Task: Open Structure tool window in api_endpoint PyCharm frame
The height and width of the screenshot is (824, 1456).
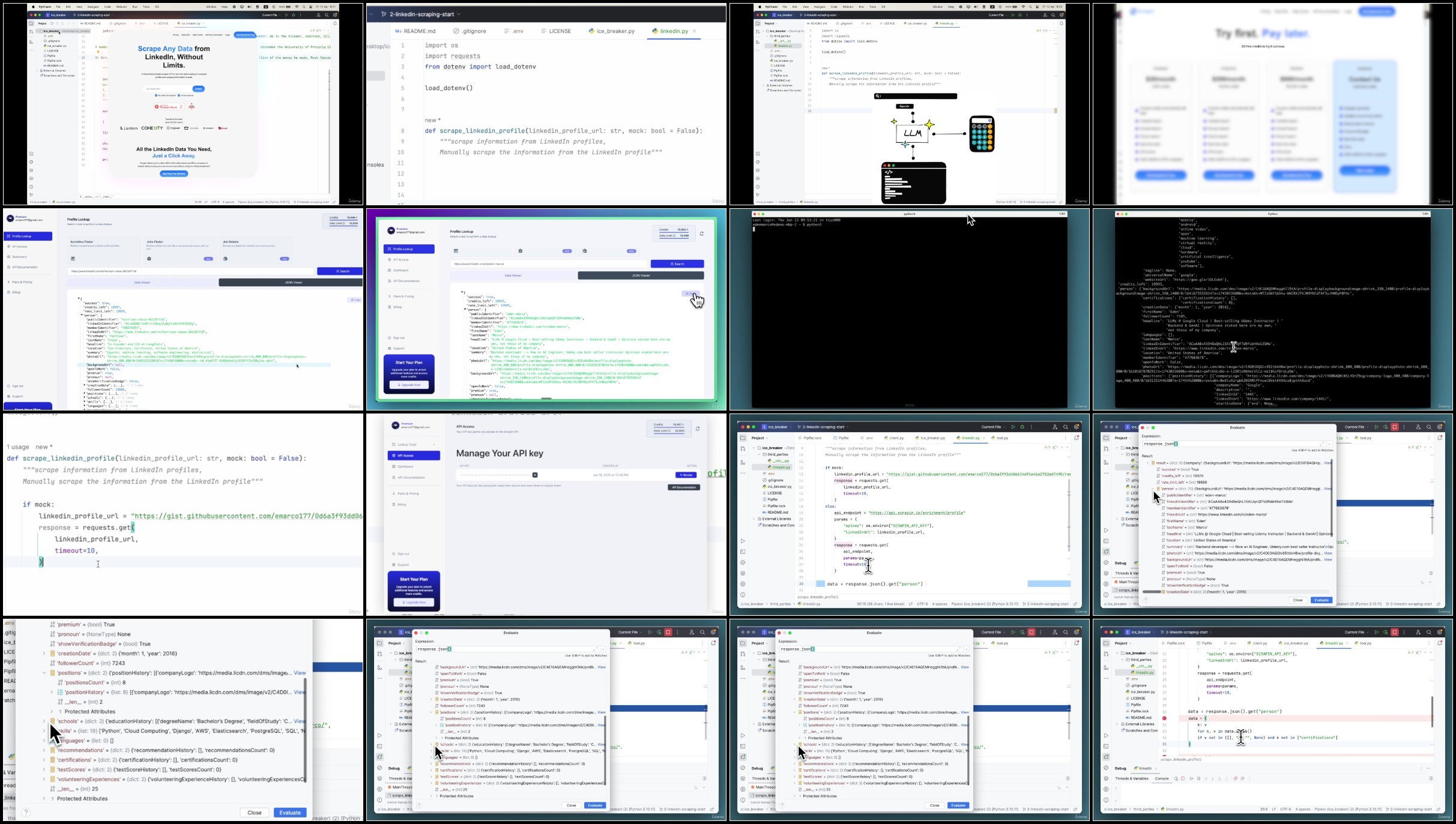Action: click(743, 463)
